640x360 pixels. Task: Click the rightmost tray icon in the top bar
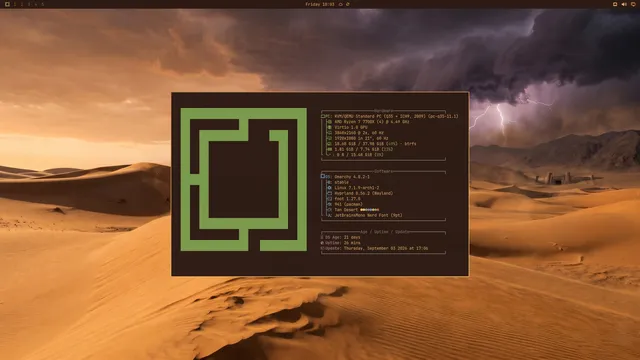633,4
